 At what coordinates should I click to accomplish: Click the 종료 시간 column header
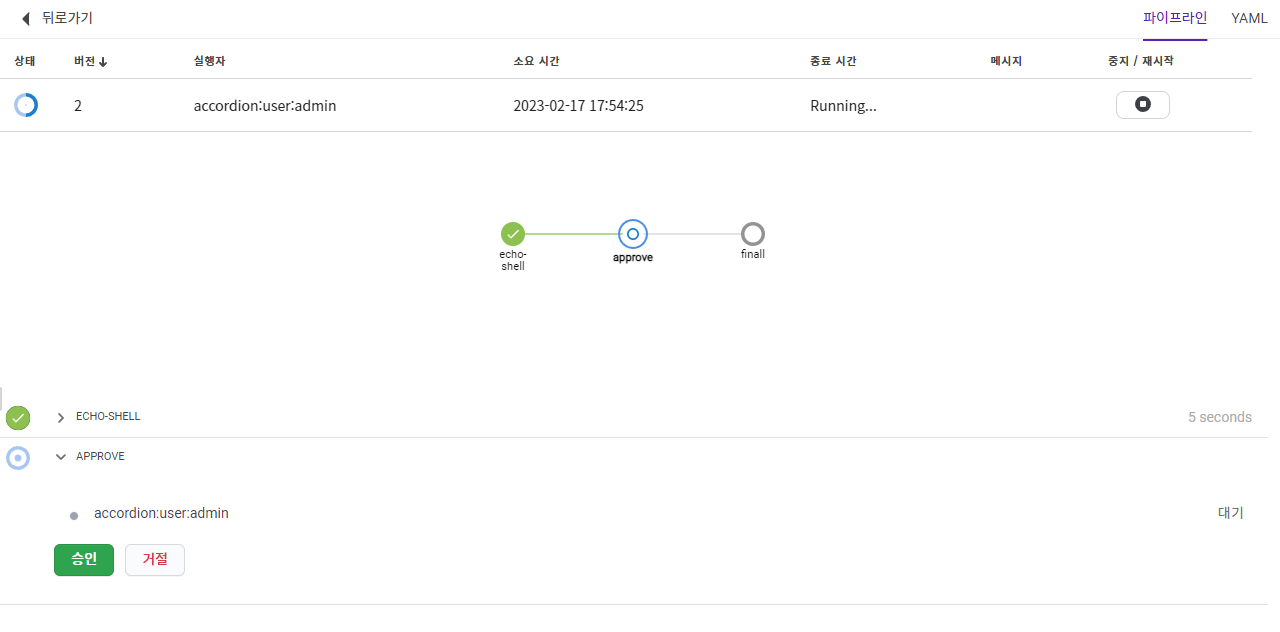833,61
